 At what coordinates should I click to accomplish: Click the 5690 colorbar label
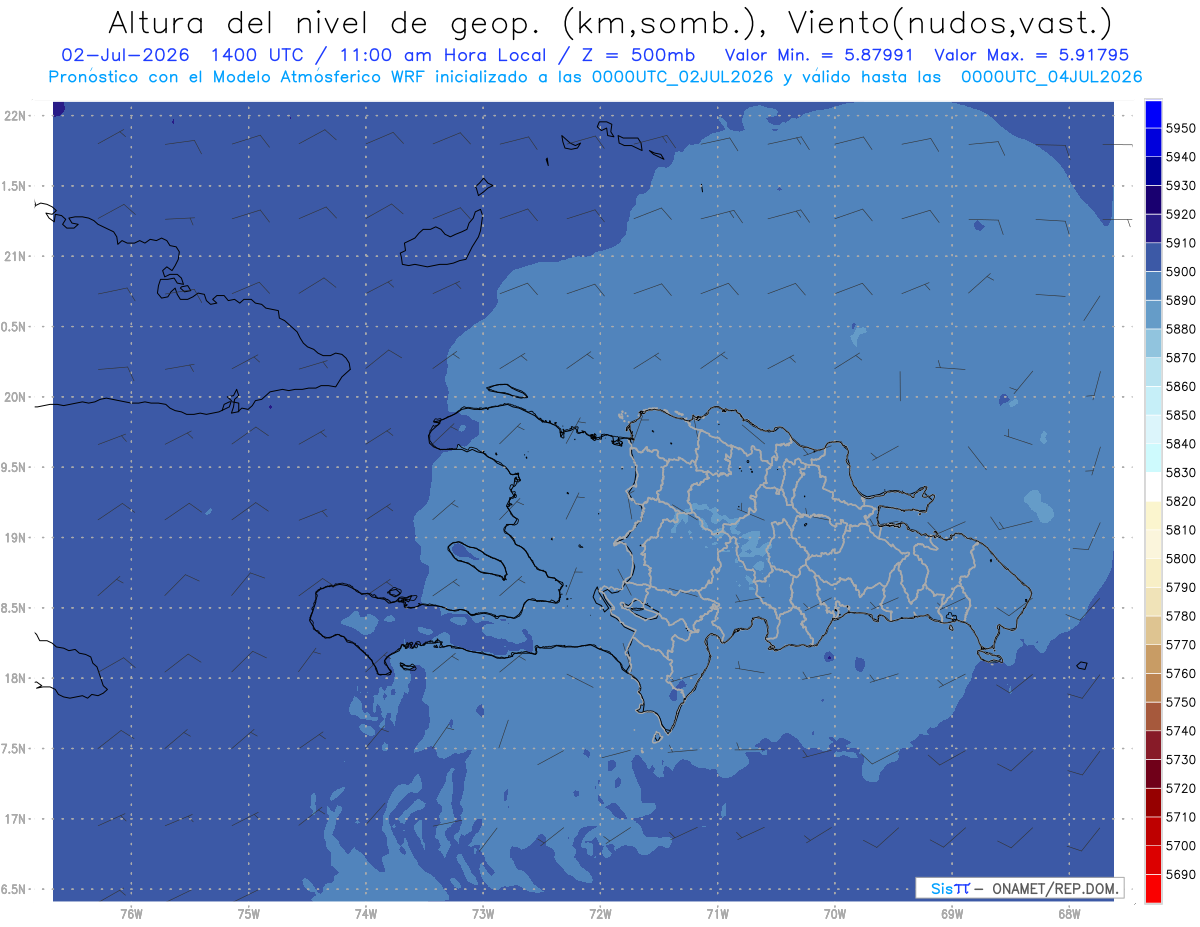[1181, 875]
